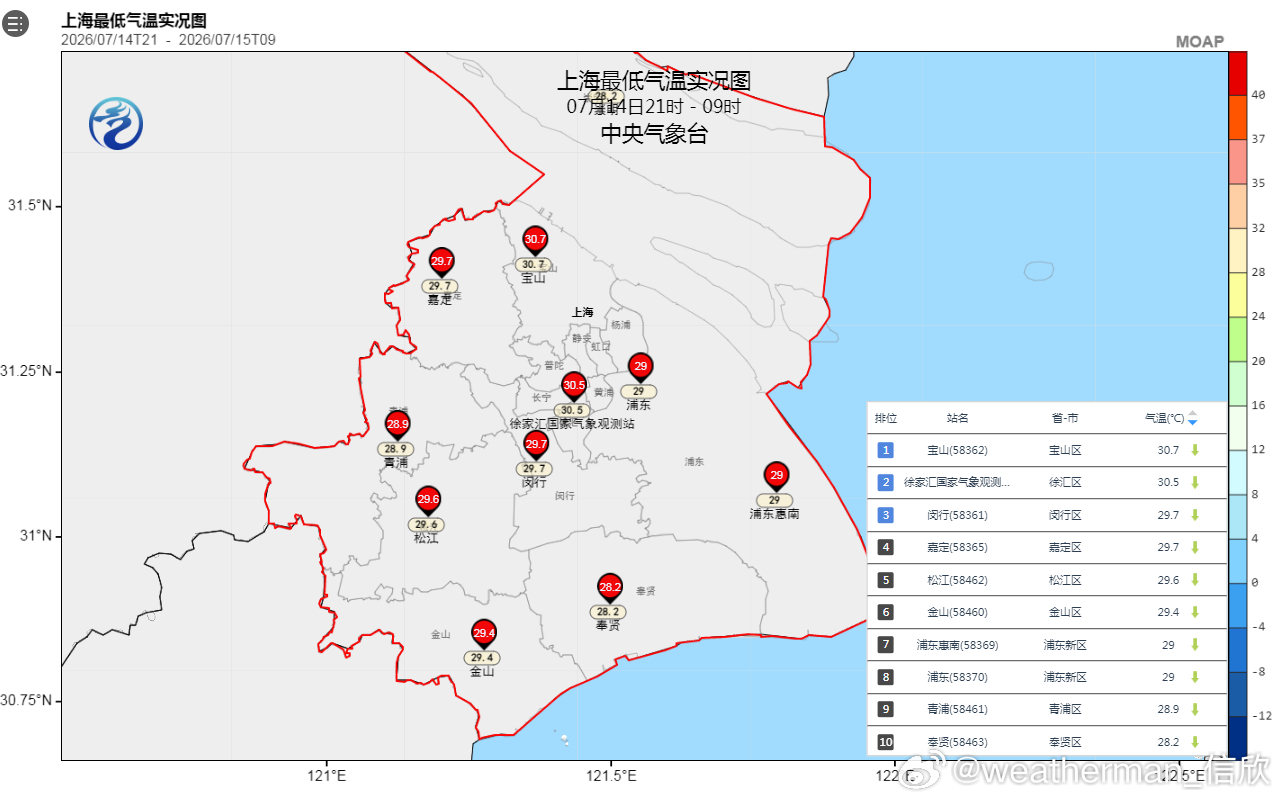
Task: Click the date range 2026/07/14T21 - 2026/07/15T09
Action: tap(168, 40)
